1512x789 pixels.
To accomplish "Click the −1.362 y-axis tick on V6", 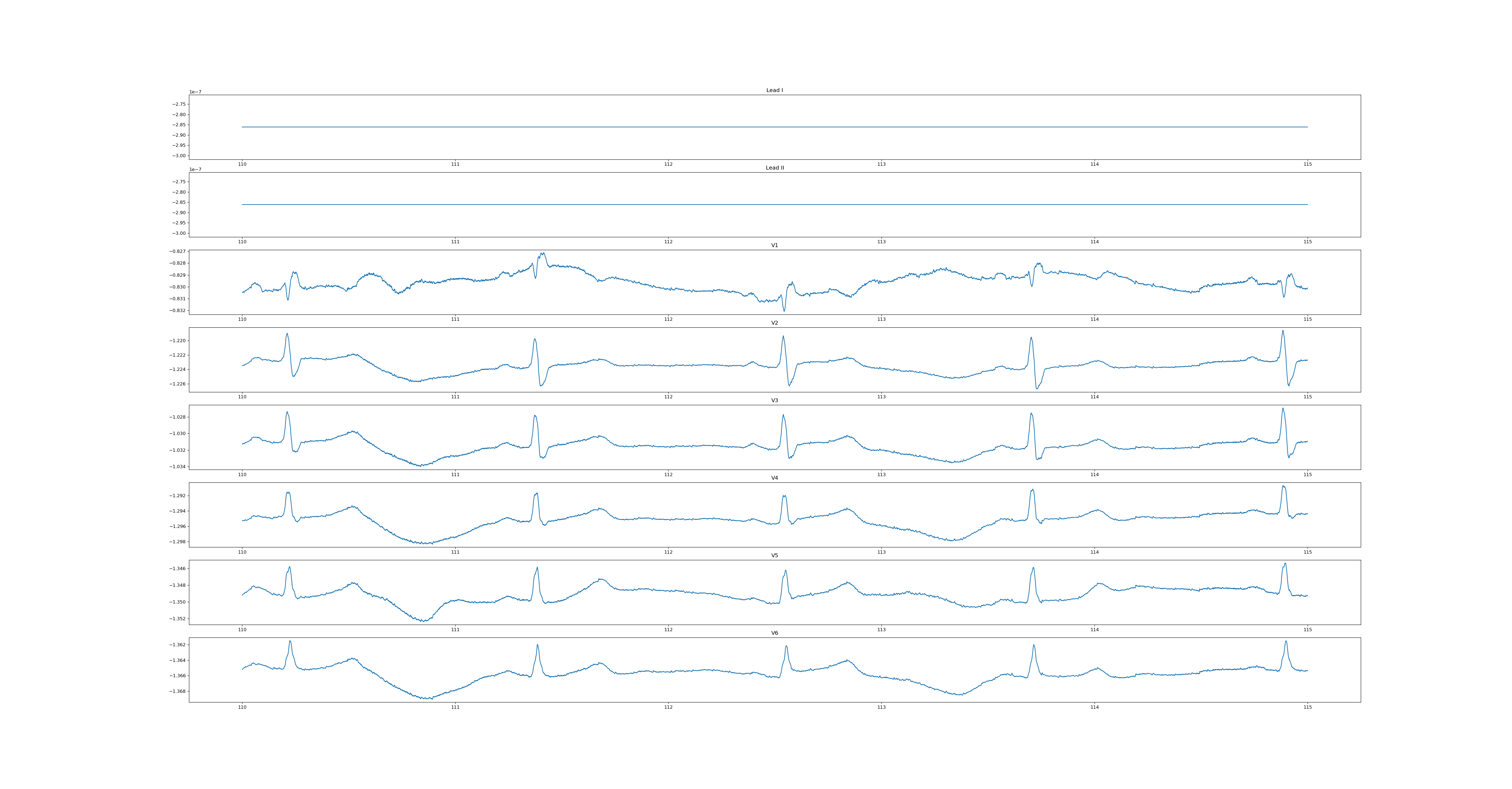I will (x=177, y=645).
